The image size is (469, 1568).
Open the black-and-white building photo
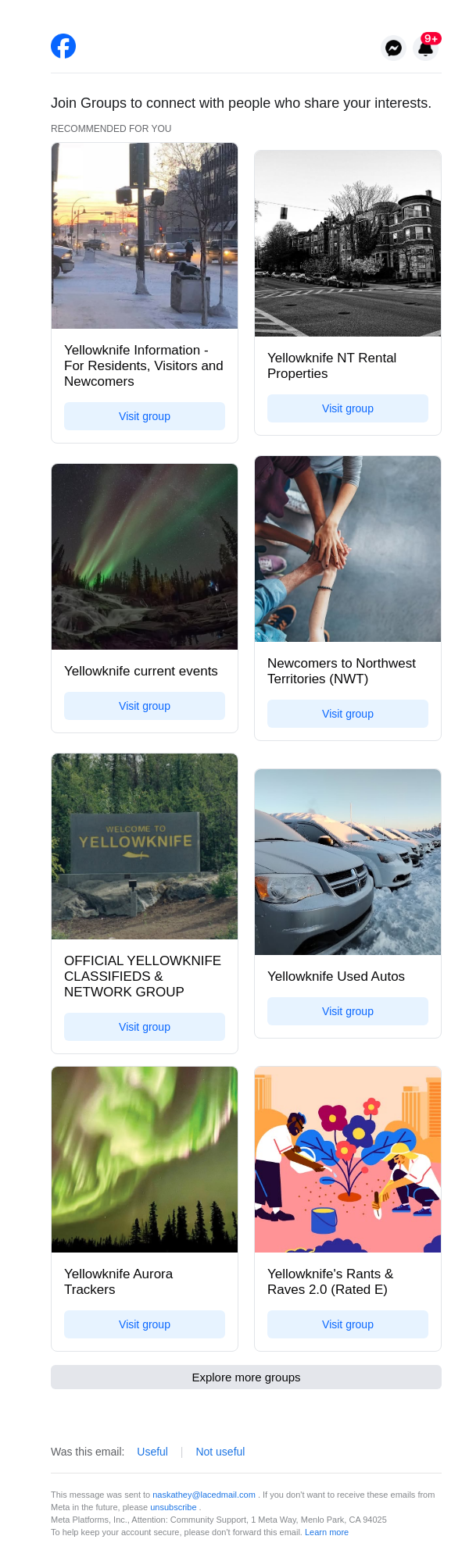pyautogui.click(x=348, y=244)
